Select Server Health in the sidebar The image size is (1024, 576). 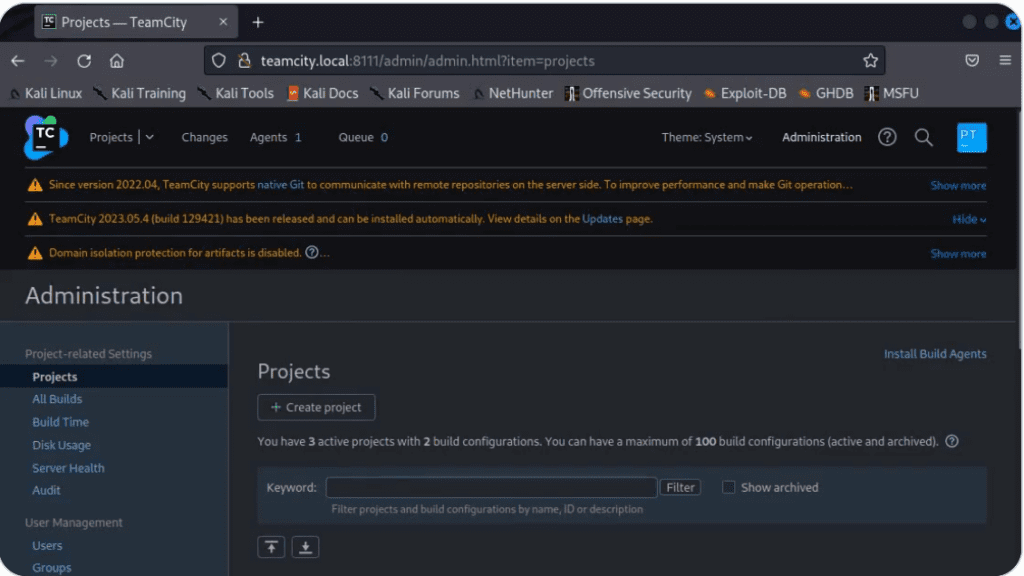coord(68,468)
